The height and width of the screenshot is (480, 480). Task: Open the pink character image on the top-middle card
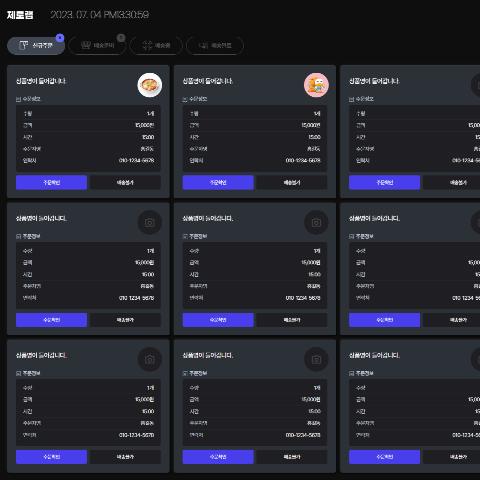pyautogui.click(x=316, y=85)
